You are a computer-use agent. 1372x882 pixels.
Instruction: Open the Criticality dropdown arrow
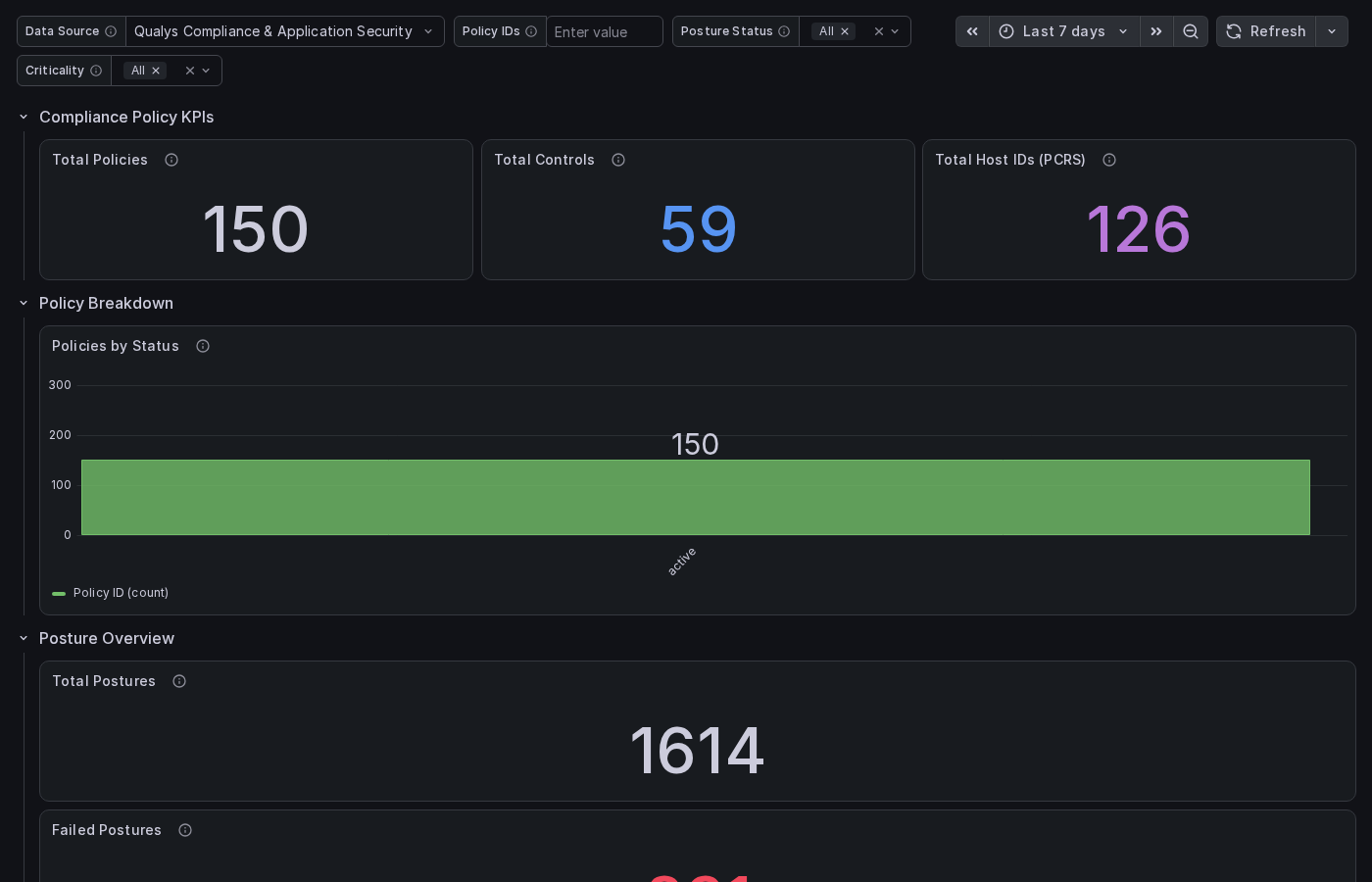tap(206, 71)
